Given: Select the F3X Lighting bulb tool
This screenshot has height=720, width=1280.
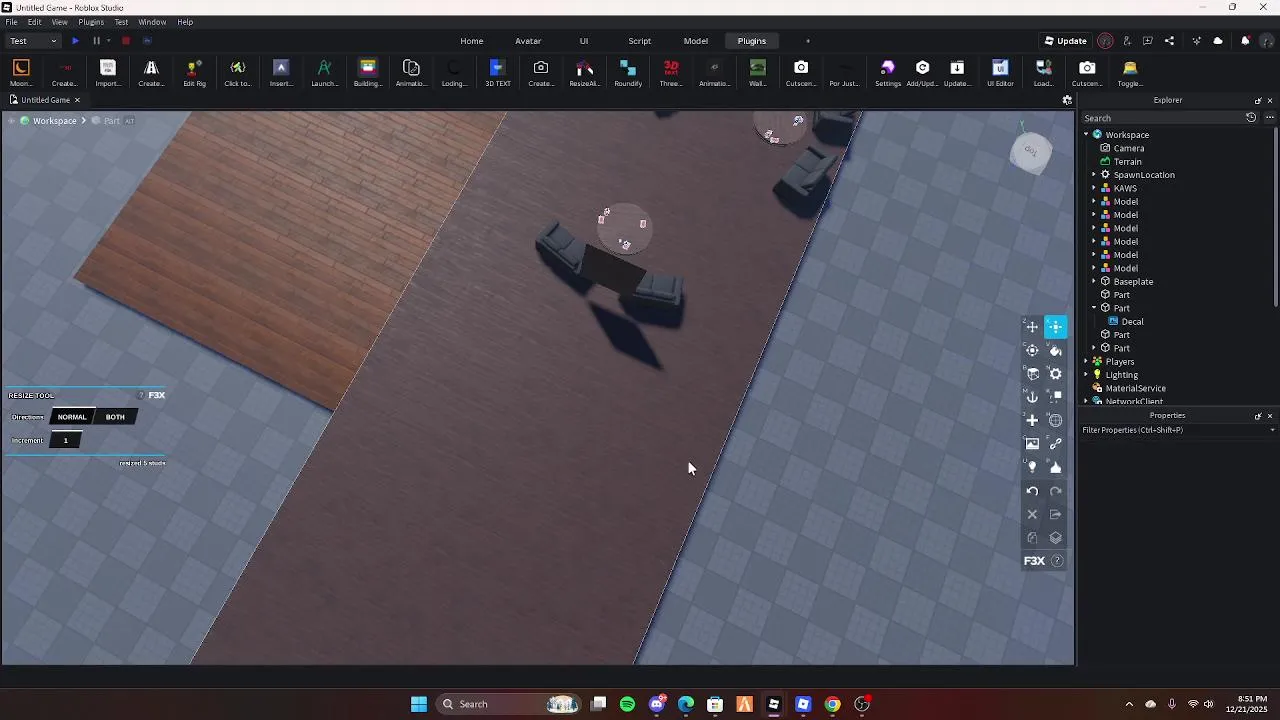Looking at the screenshot, I should click(1032, 467).
